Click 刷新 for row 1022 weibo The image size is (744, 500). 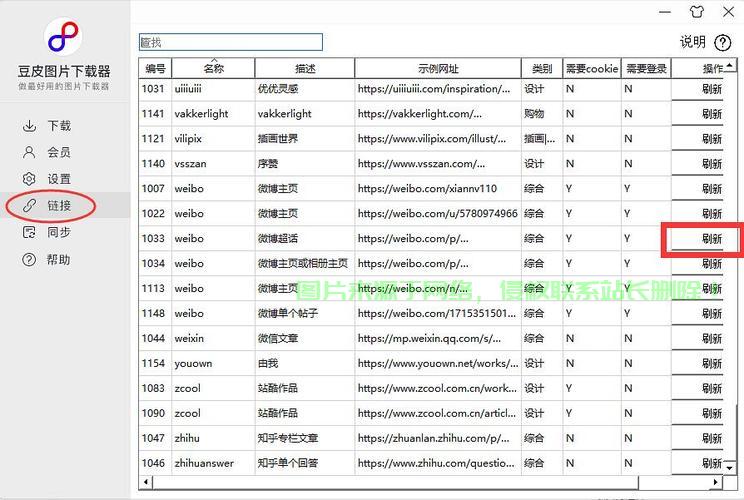[712, 214]
